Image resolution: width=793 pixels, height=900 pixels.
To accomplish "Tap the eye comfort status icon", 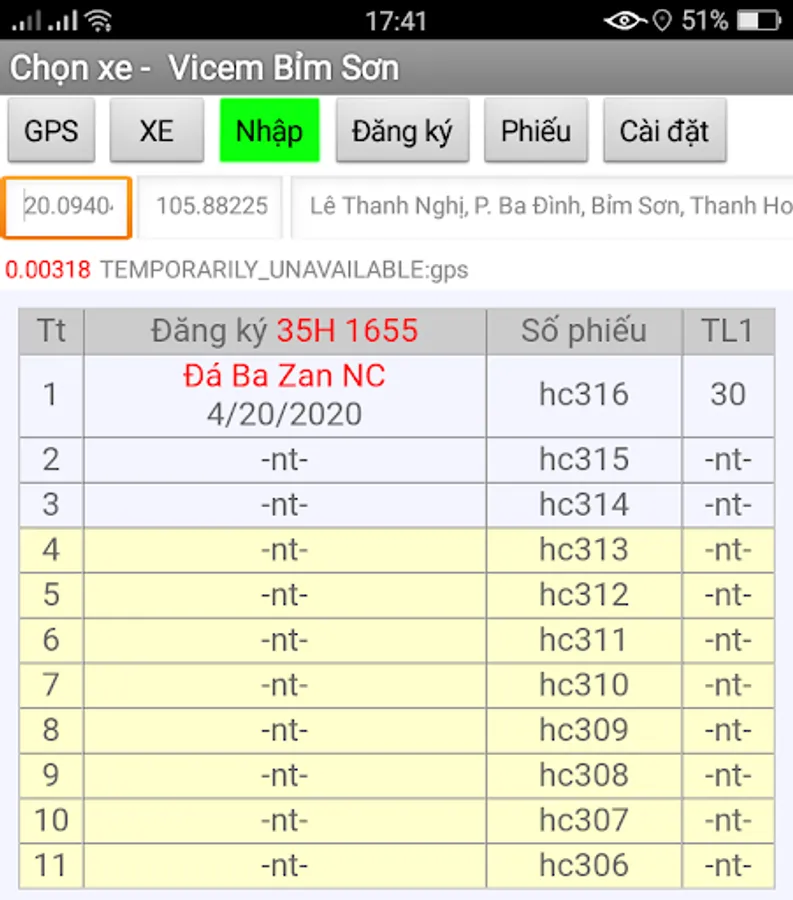I will [x=625, y=21].
